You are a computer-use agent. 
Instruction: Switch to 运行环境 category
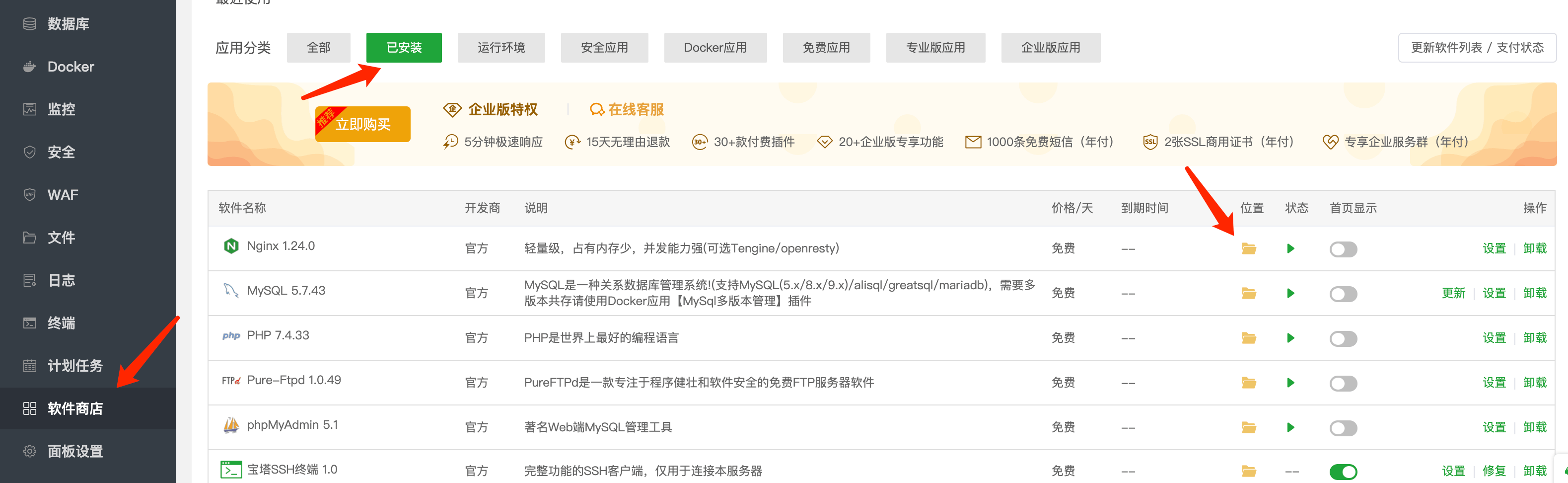(501, 48)
